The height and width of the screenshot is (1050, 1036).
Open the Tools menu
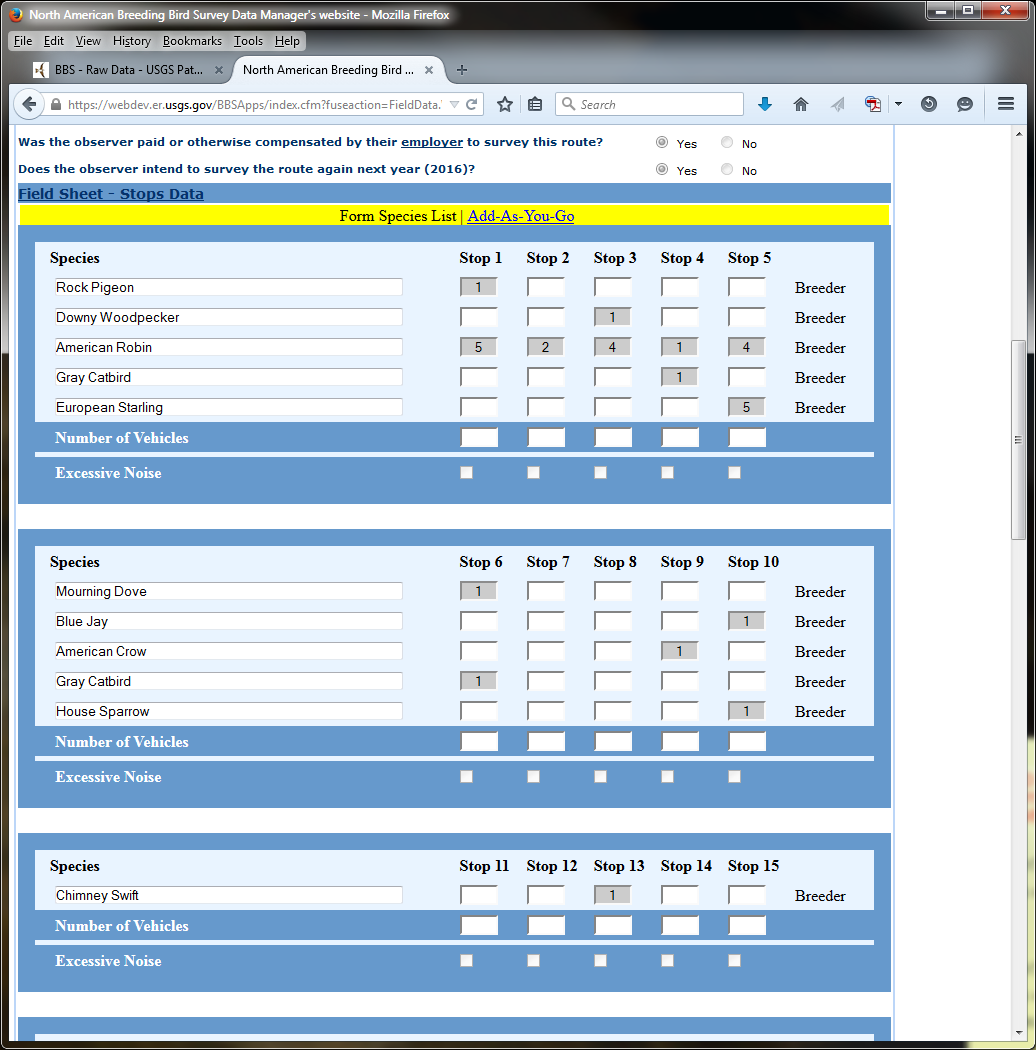click(248, 41)
